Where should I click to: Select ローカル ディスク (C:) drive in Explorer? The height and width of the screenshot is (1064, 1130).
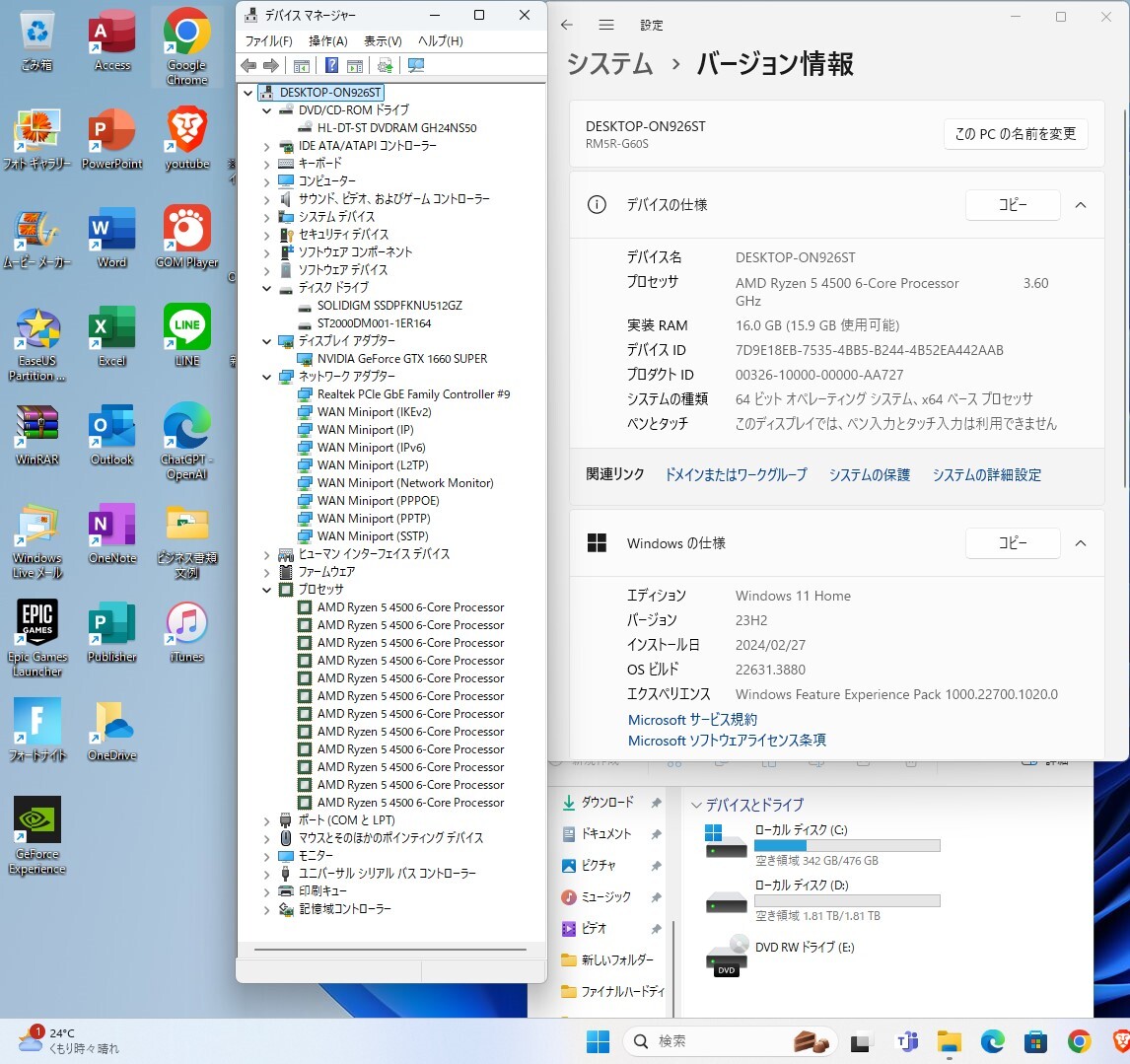tap(823, 845)
